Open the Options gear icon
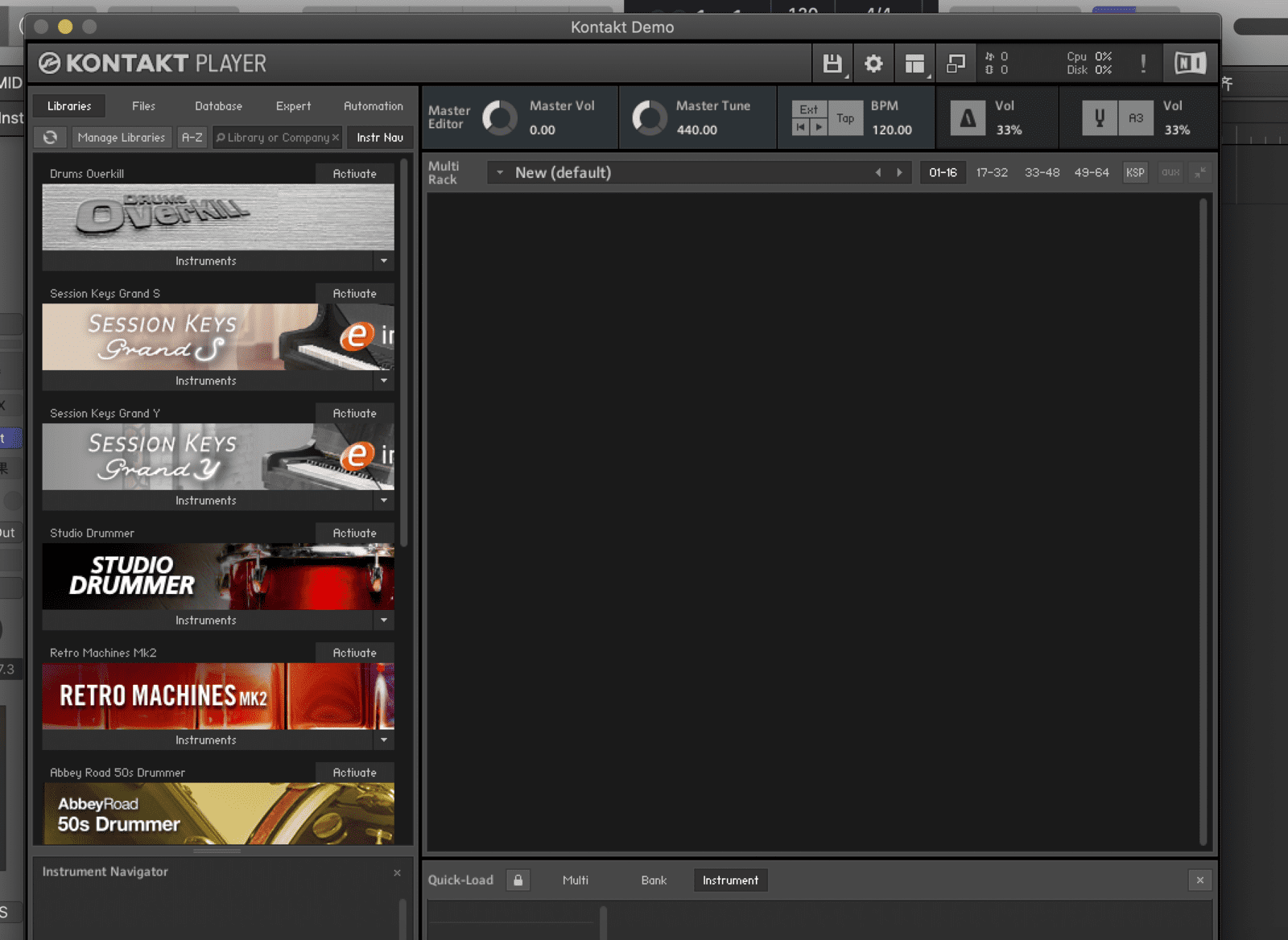 click(x=873, y=64)
